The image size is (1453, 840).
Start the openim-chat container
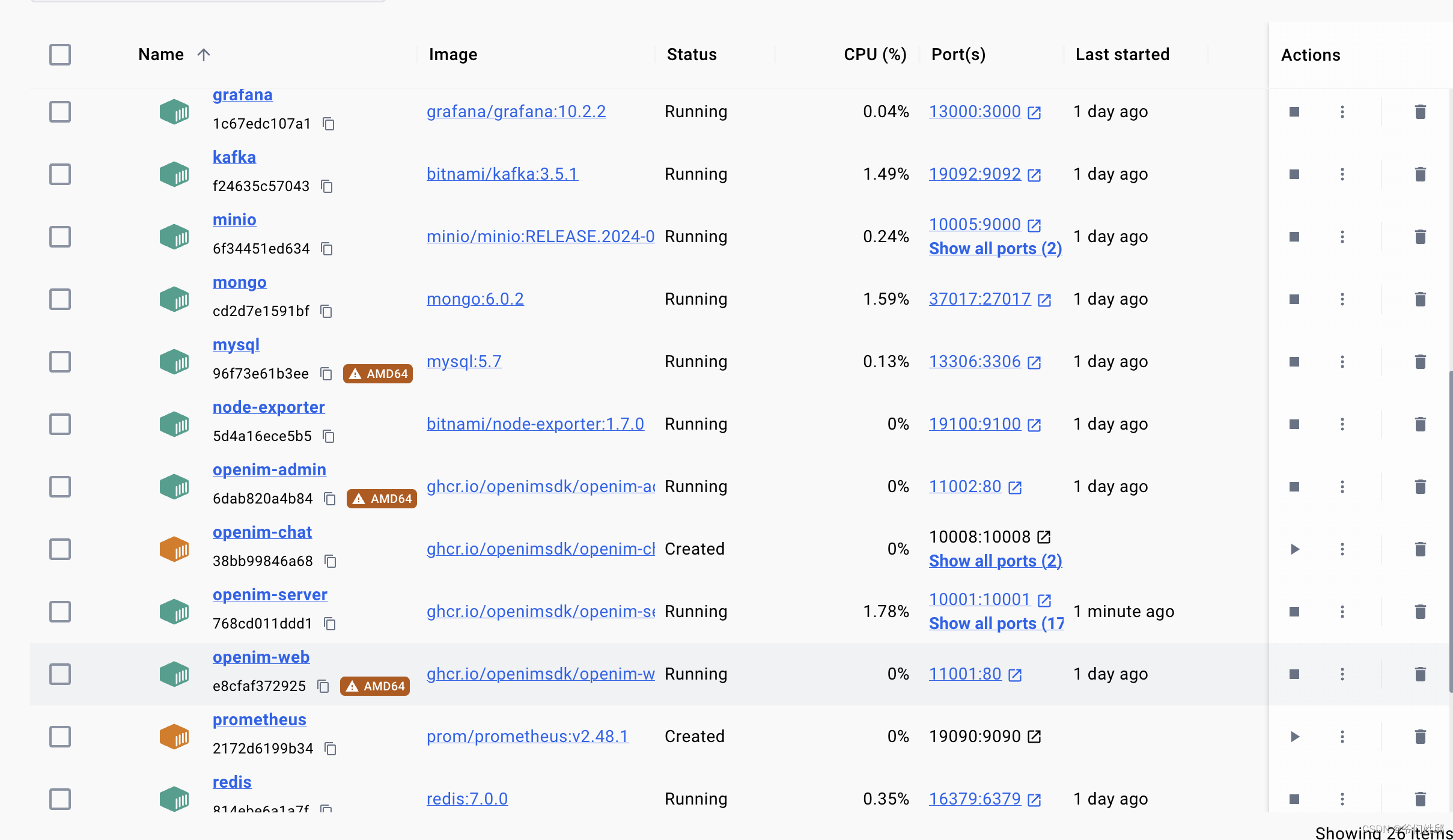(x=1294, y=549)
